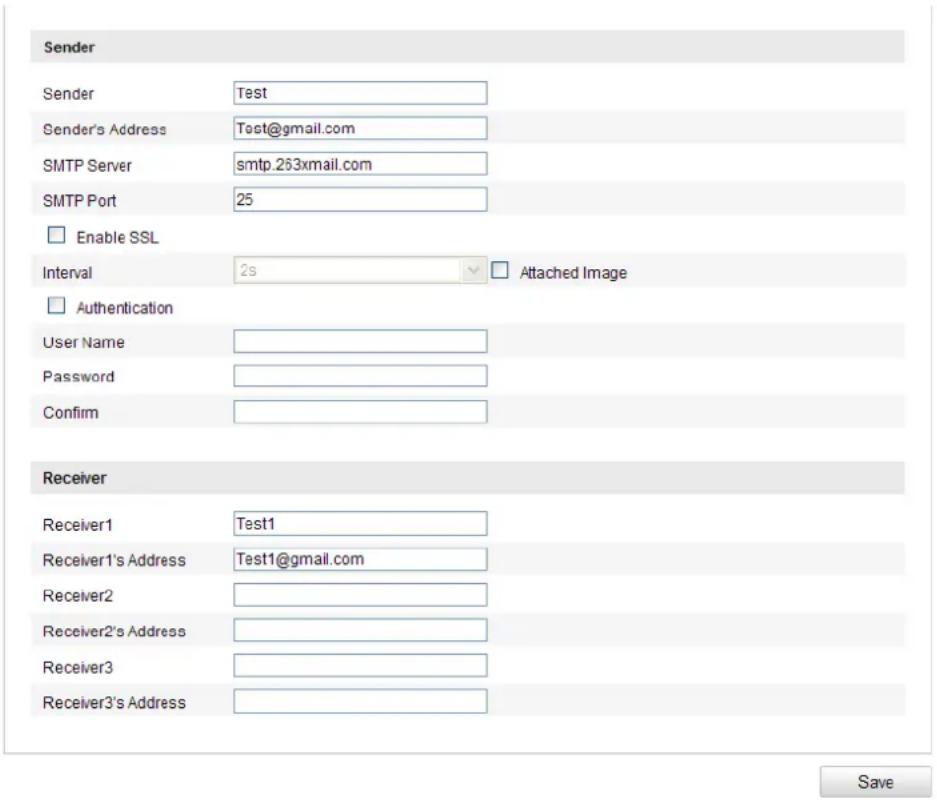Click the Receiver1's Address label
Viewport: 937px width, 801px height.
(114, 560)
